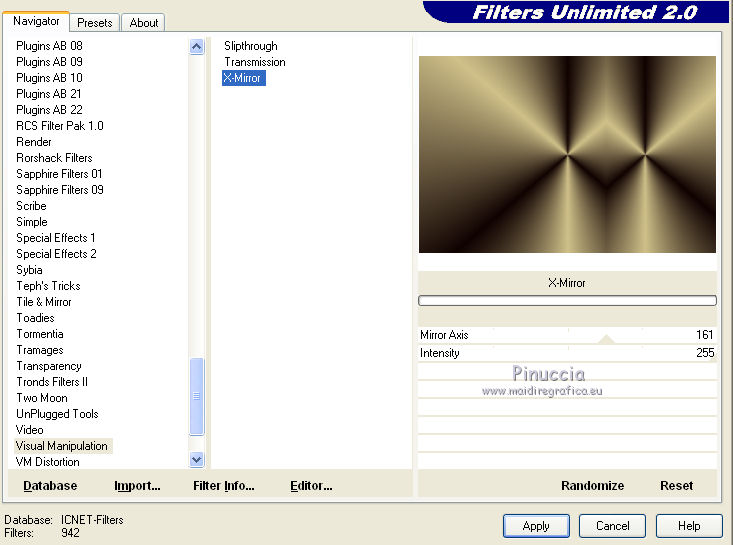Screen dimensions: 733x545
Task: Open Filter Info...
Action: (x=223, y=486)
